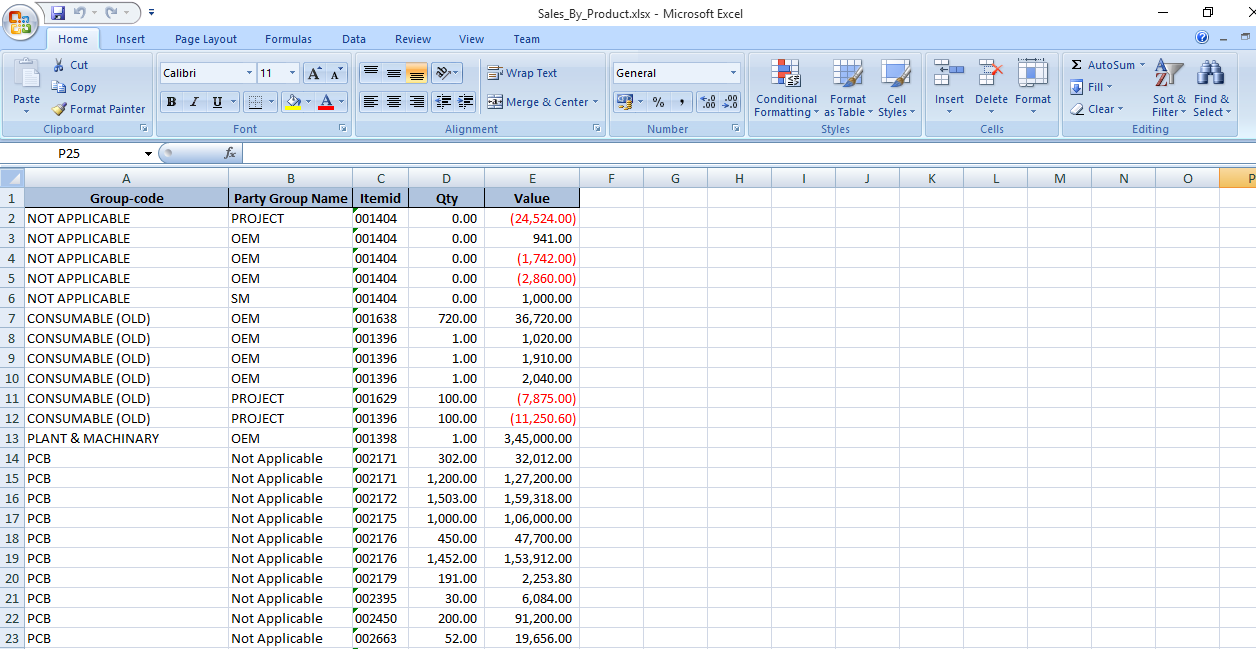Switch to the Data tab
Screen dimensions: 1256x649
[354, 39]
